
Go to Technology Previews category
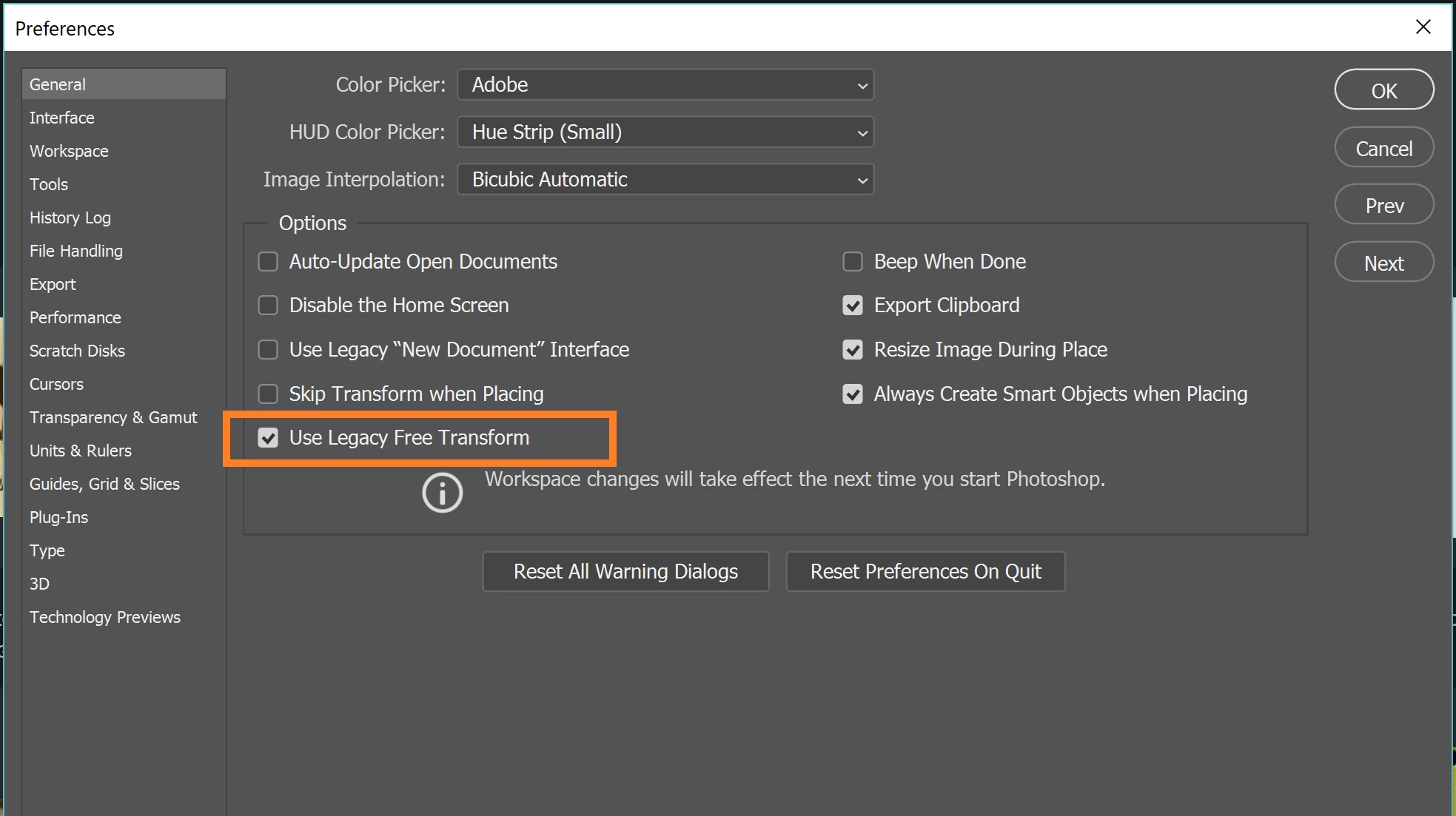104,618
